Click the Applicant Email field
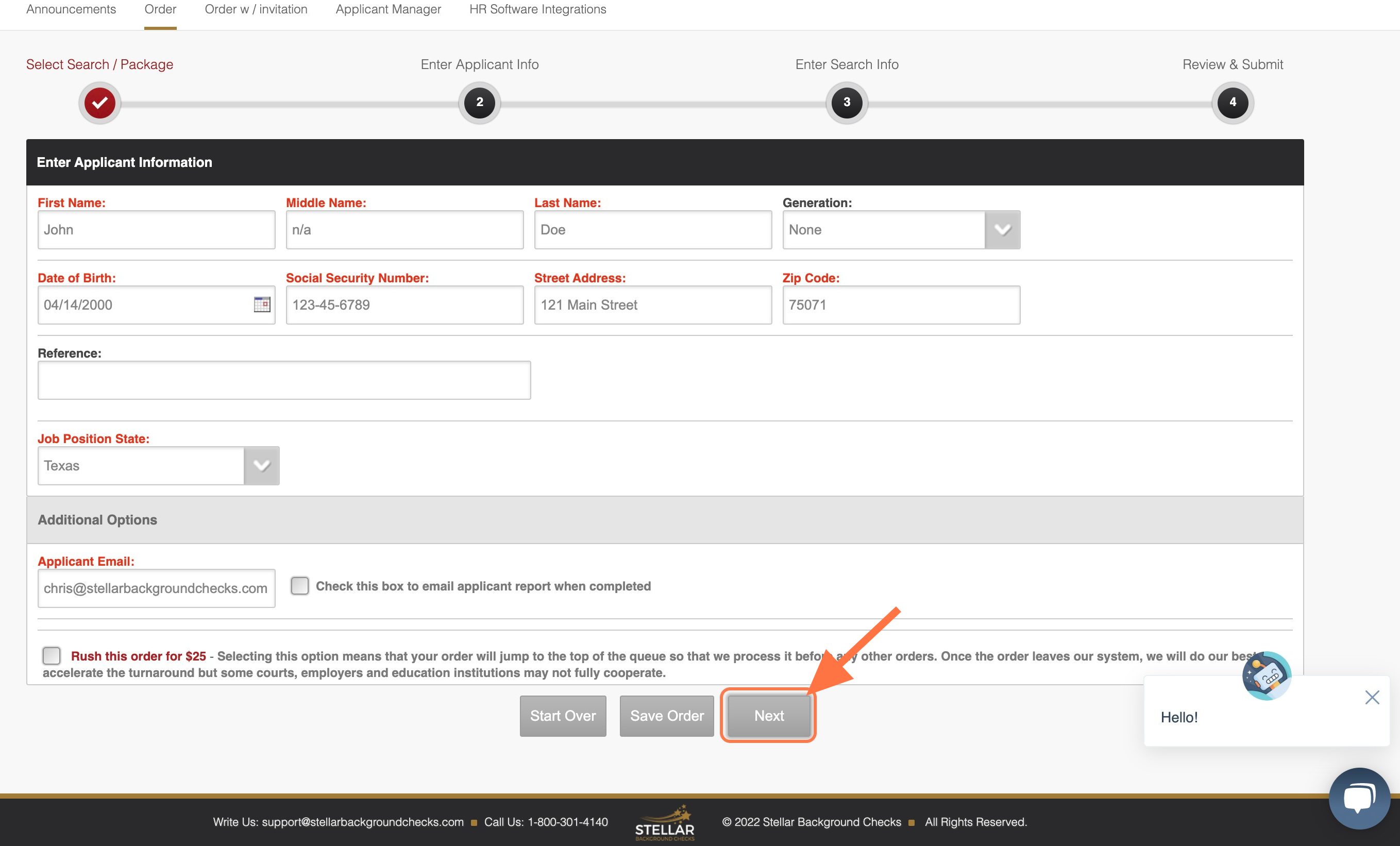The height and width of the screenshot is (846, 1400). 156,588
